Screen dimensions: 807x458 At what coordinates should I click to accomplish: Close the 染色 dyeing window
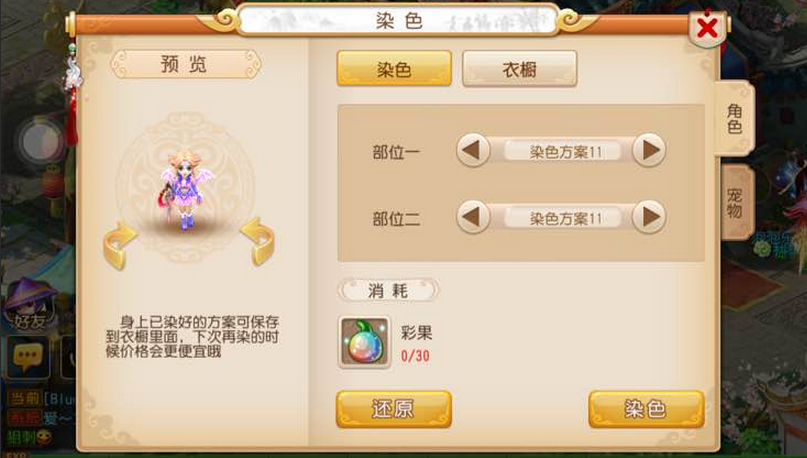coord(708,28)
